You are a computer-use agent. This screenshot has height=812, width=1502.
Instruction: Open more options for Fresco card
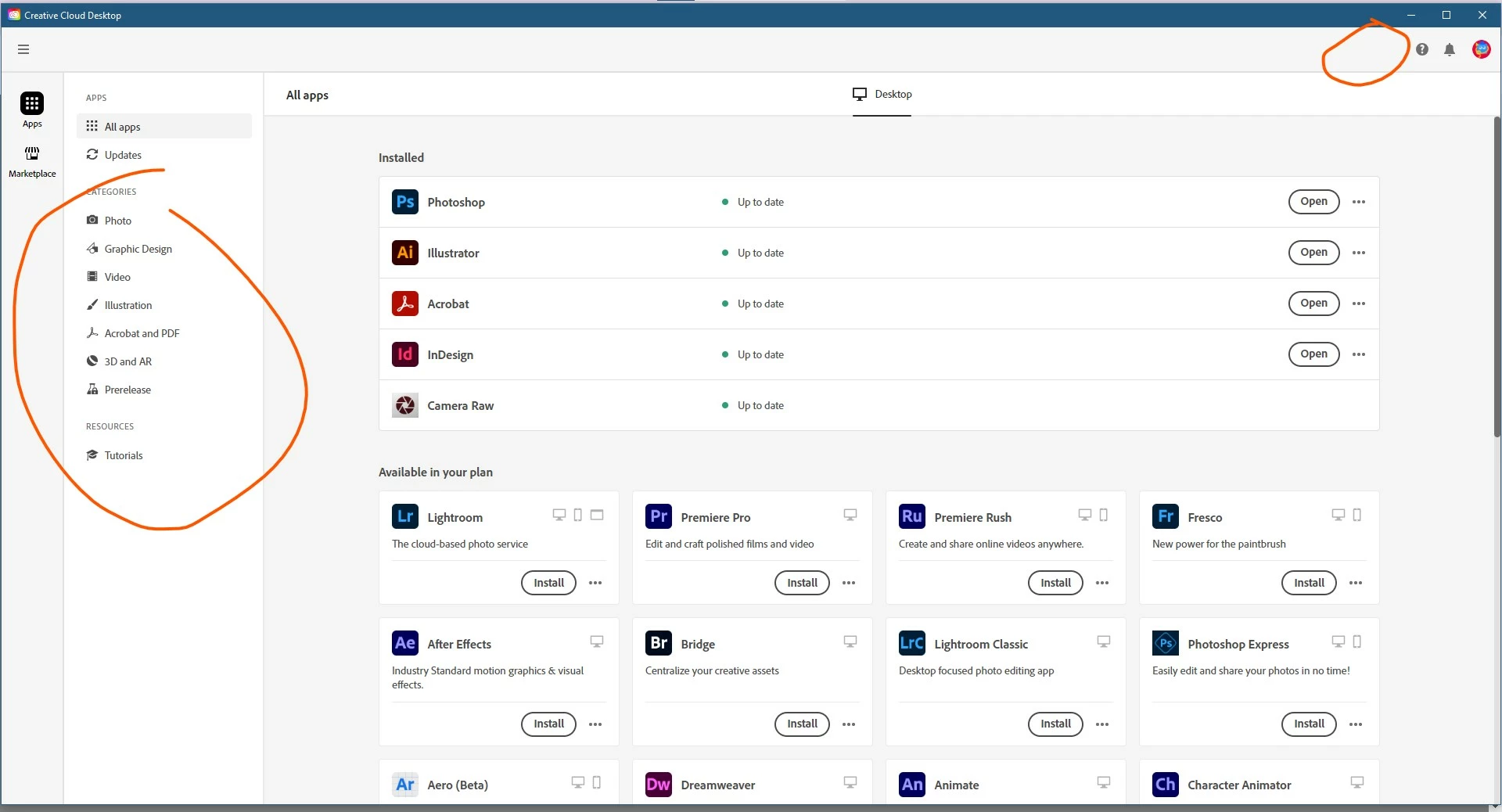pos(1356,583)
